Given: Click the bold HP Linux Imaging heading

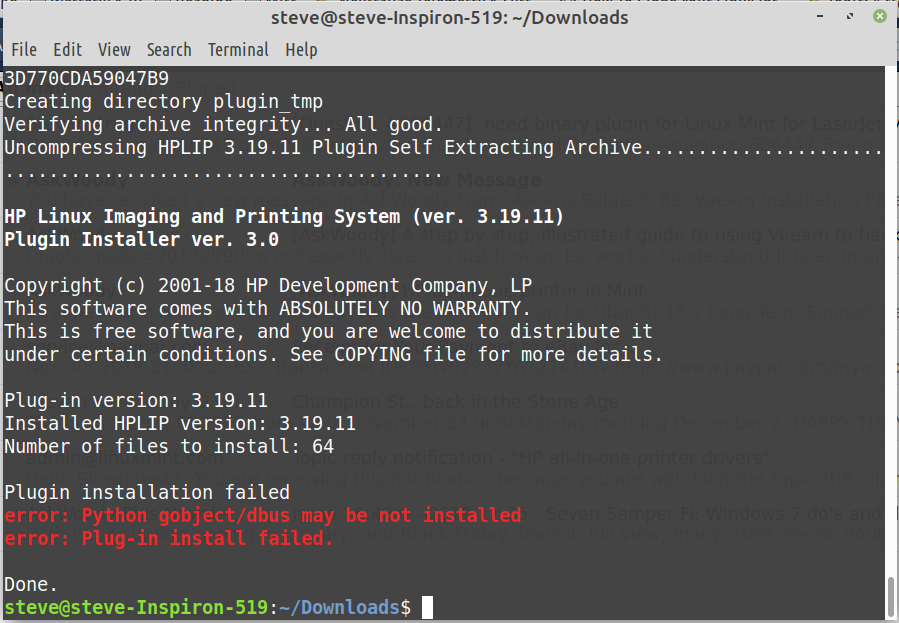Looking at the screenshot, I should point(284,217).
